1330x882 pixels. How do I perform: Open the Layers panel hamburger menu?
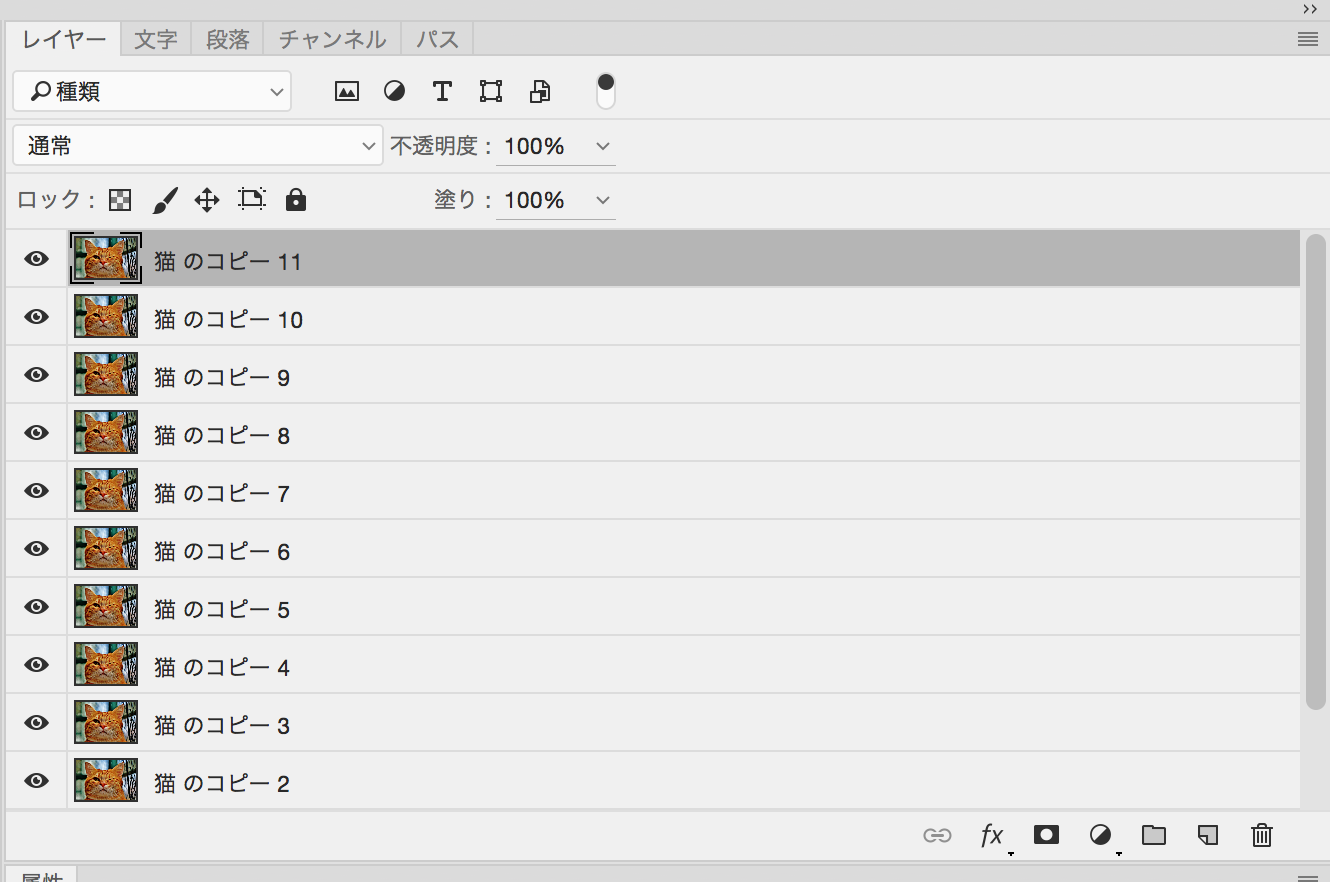1307,40
